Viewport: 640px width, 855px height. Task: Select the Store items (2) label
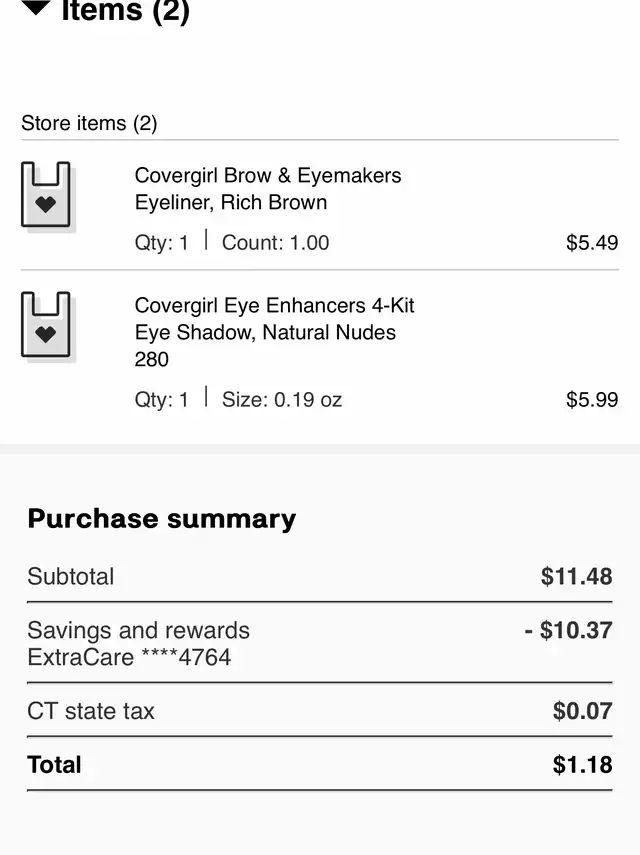pos(89,123)
